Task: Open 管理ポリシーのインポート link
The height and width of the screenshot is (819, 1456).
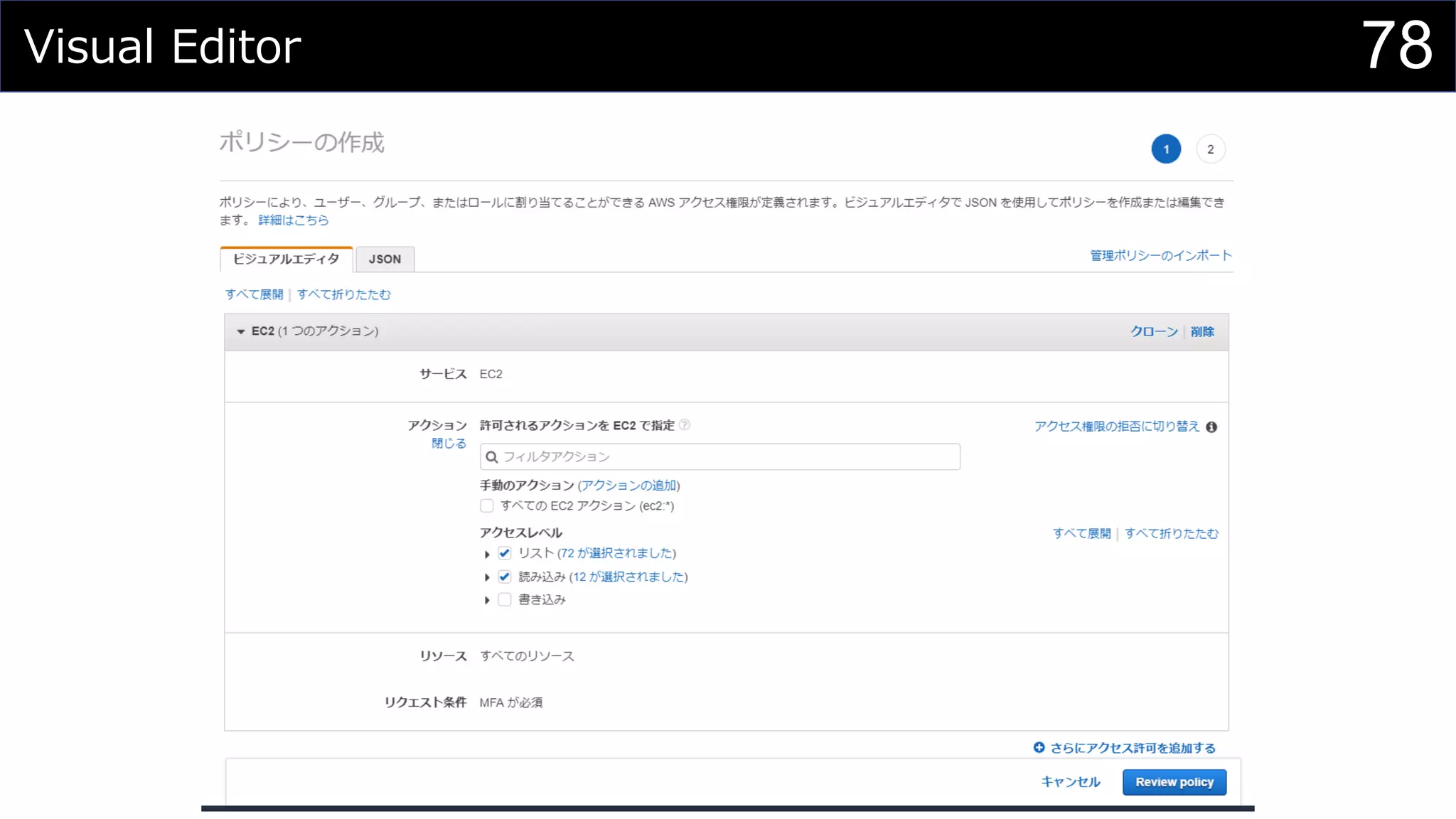Action: click(1161, 256)
